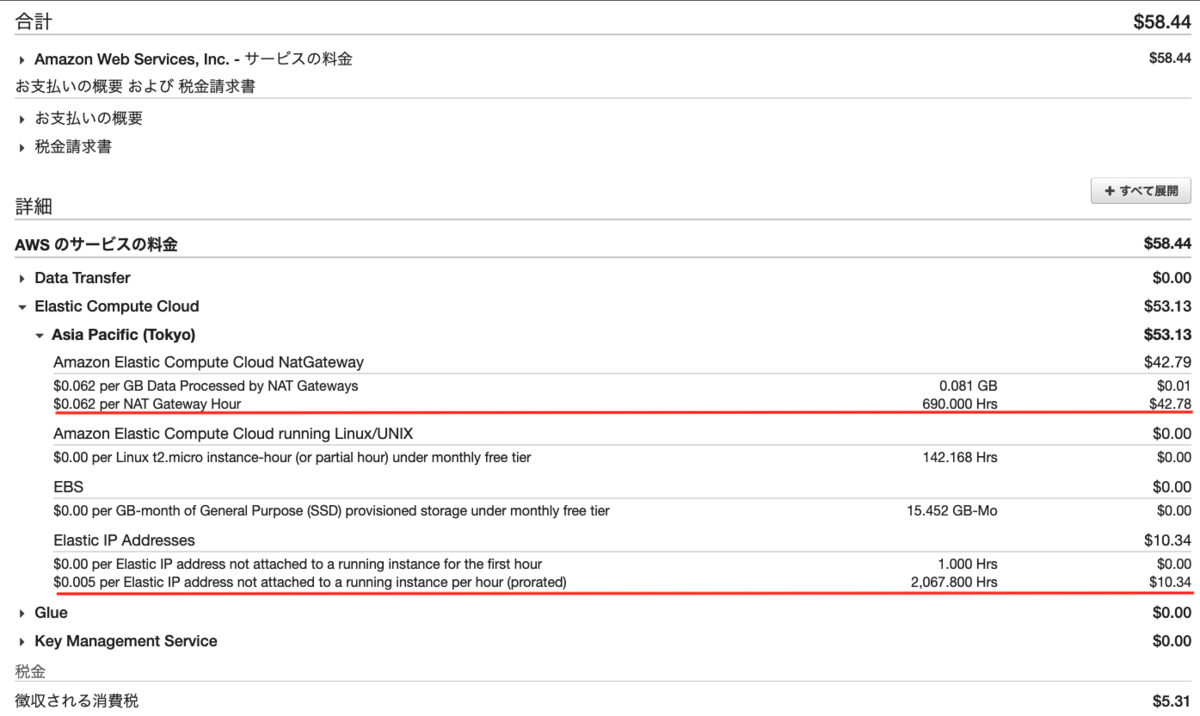
Task: Select the $42.79 NatGateway subtotal
Action: (x=1168, y=362)
